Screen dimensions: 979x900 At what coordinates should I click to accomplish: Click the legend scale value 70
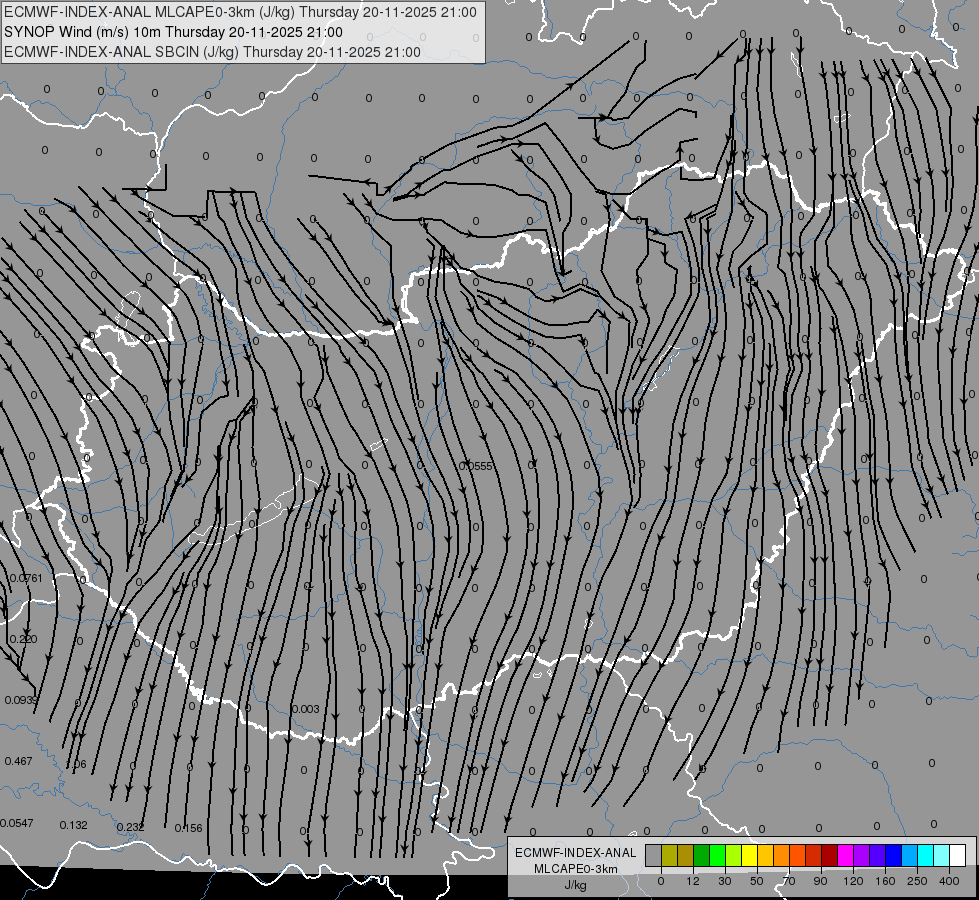[x=789, y=881]
